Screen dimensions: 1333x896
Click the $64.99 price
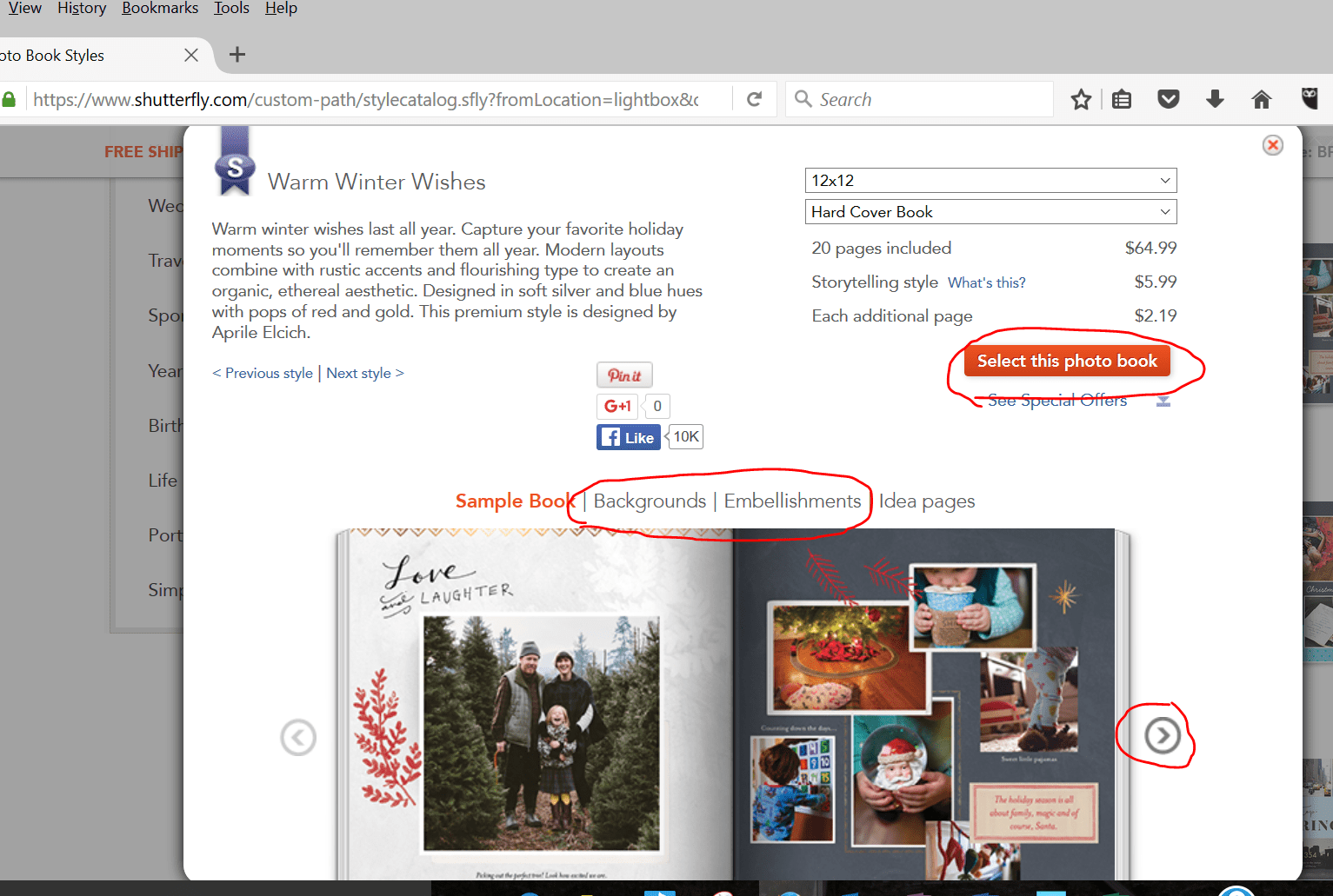tap(1150, 249)
